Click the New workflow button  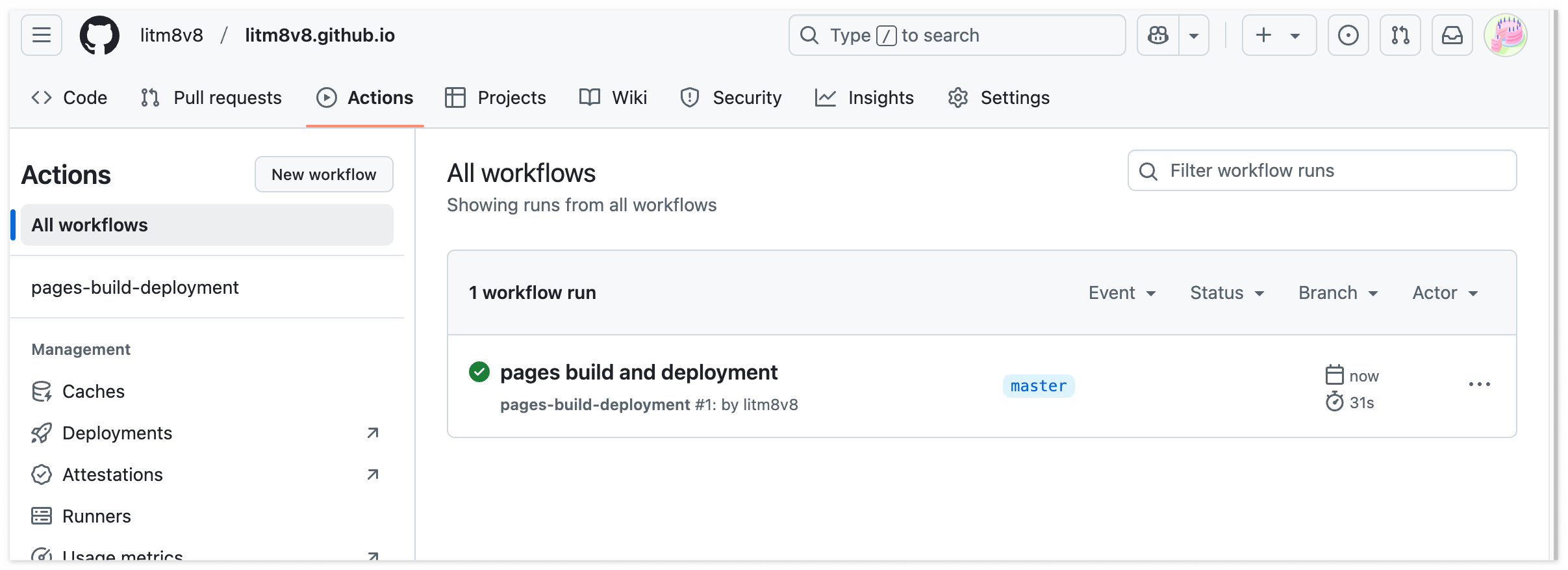pos(324,174)
